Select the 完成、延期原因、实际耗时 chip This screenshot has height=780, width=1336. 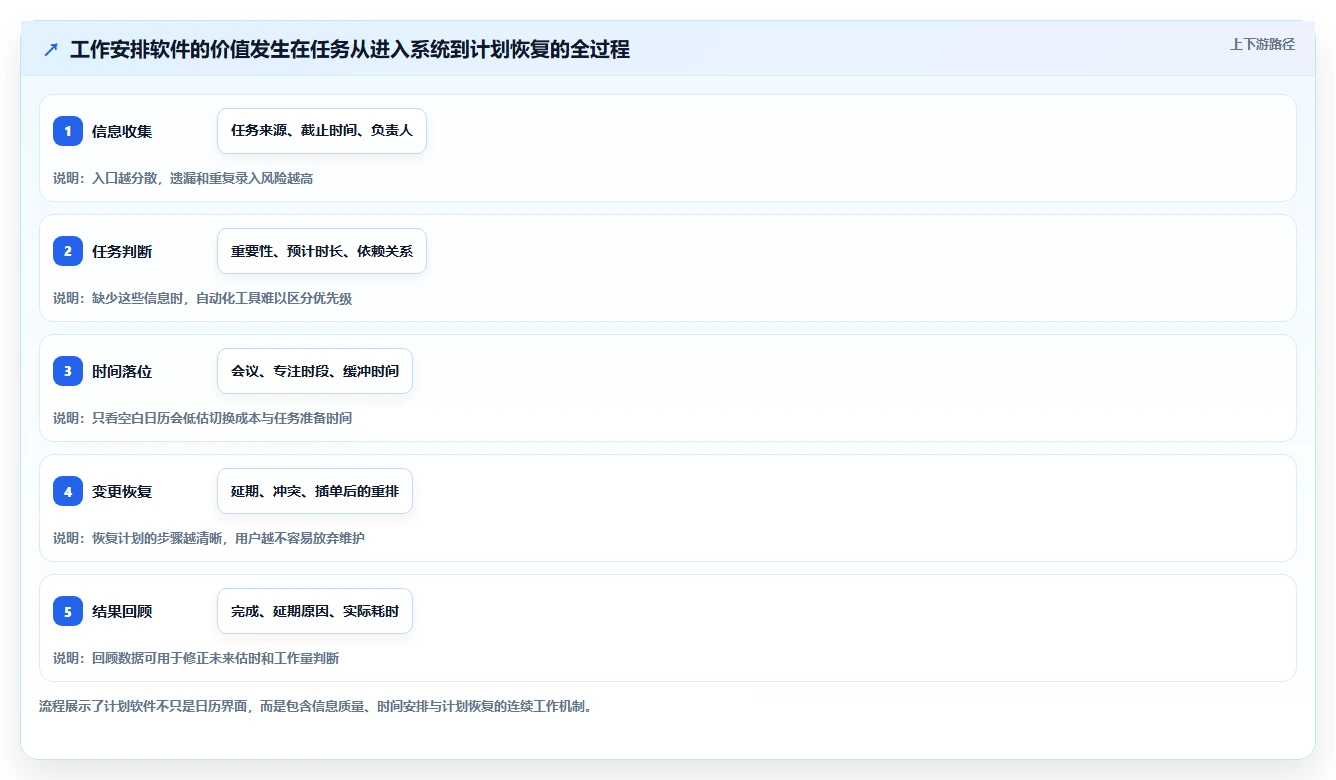(315, 611)
